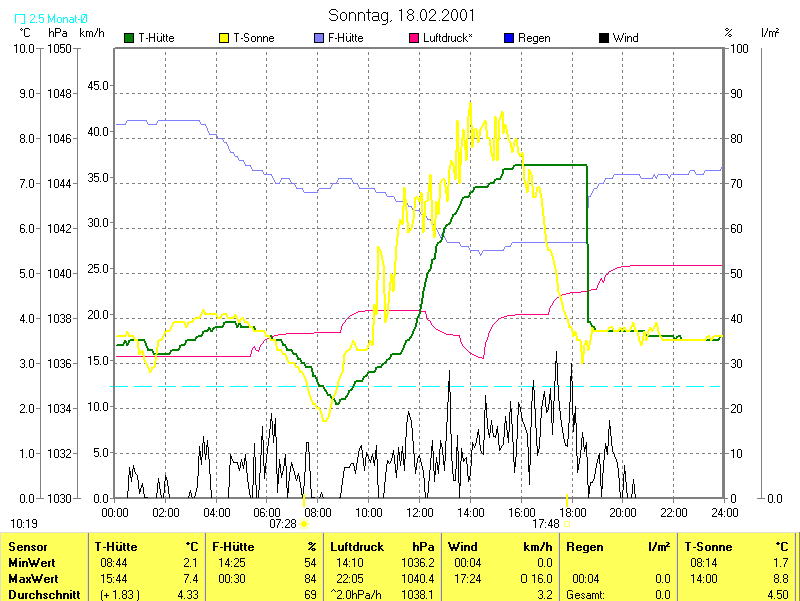Click the sunset icon beside 17:48
This screenshot has height=601, width=800.
[567, 523]
